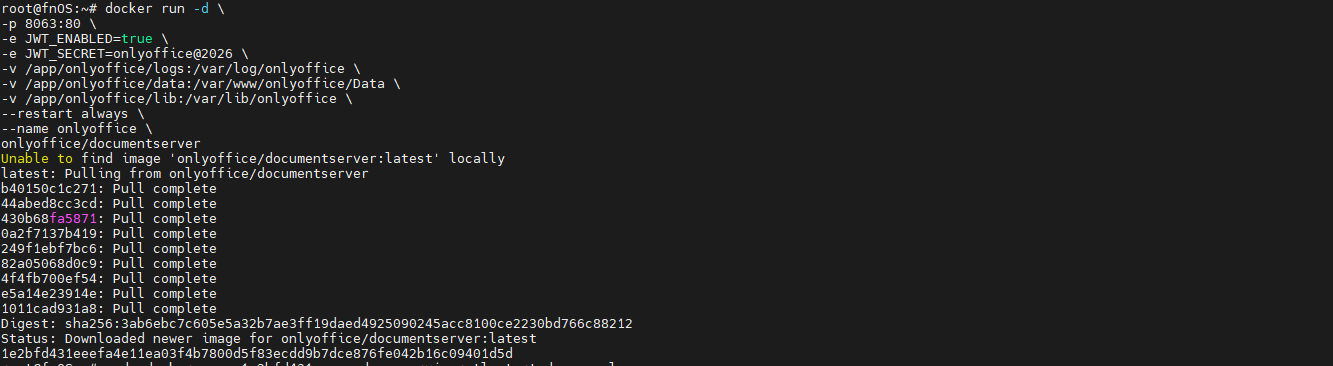The height and width of the screenshot is (366, 1333).
Task: Click the yellow 'Unable to' warning text
Action: coord(38,158)
